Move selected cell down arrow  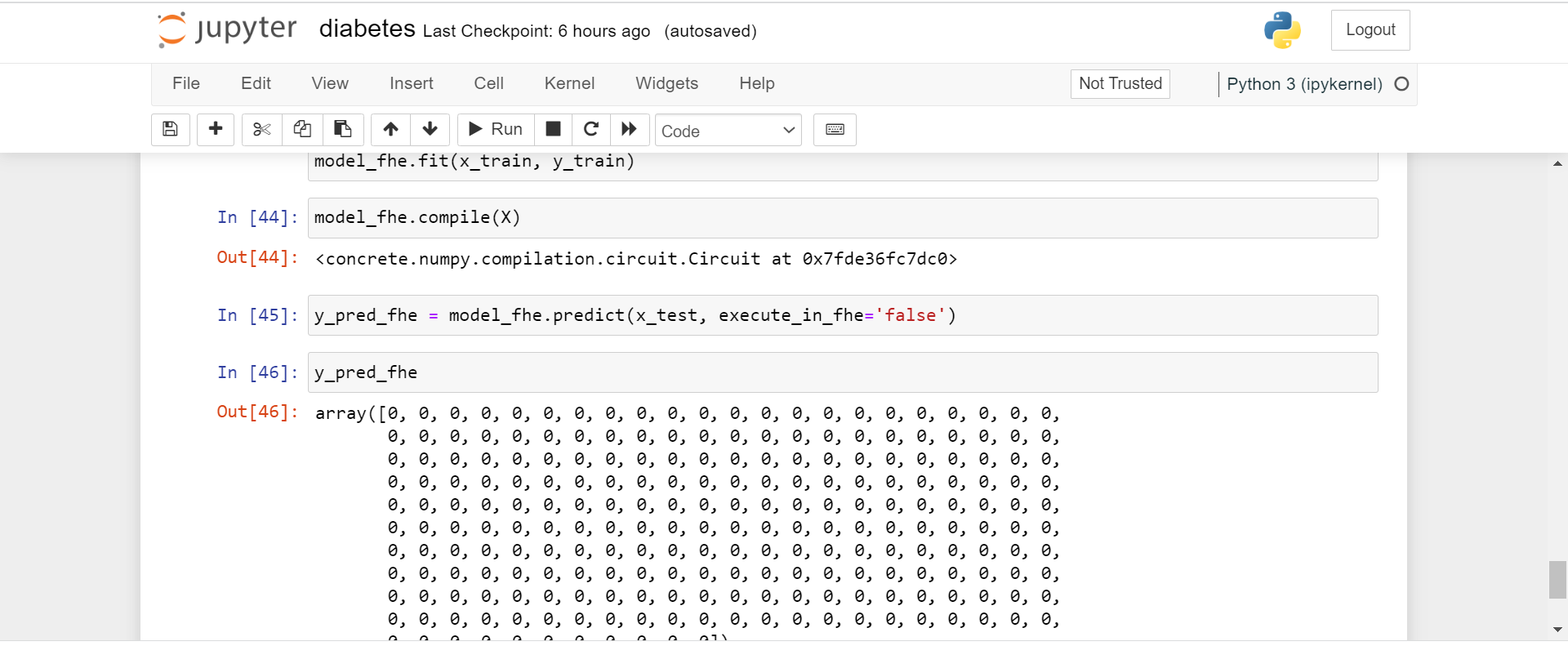pos(430,129)
